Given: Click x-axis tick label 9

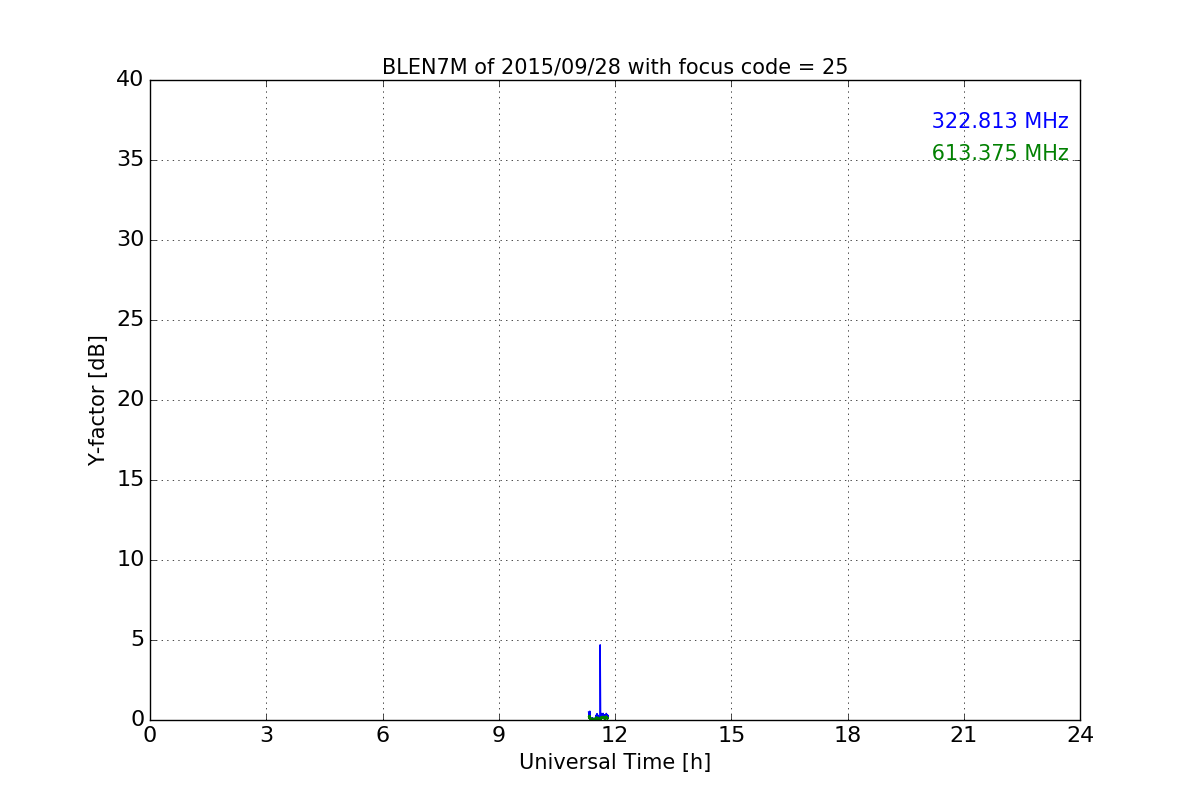Looking at the screenshot, I should (499, 735).
